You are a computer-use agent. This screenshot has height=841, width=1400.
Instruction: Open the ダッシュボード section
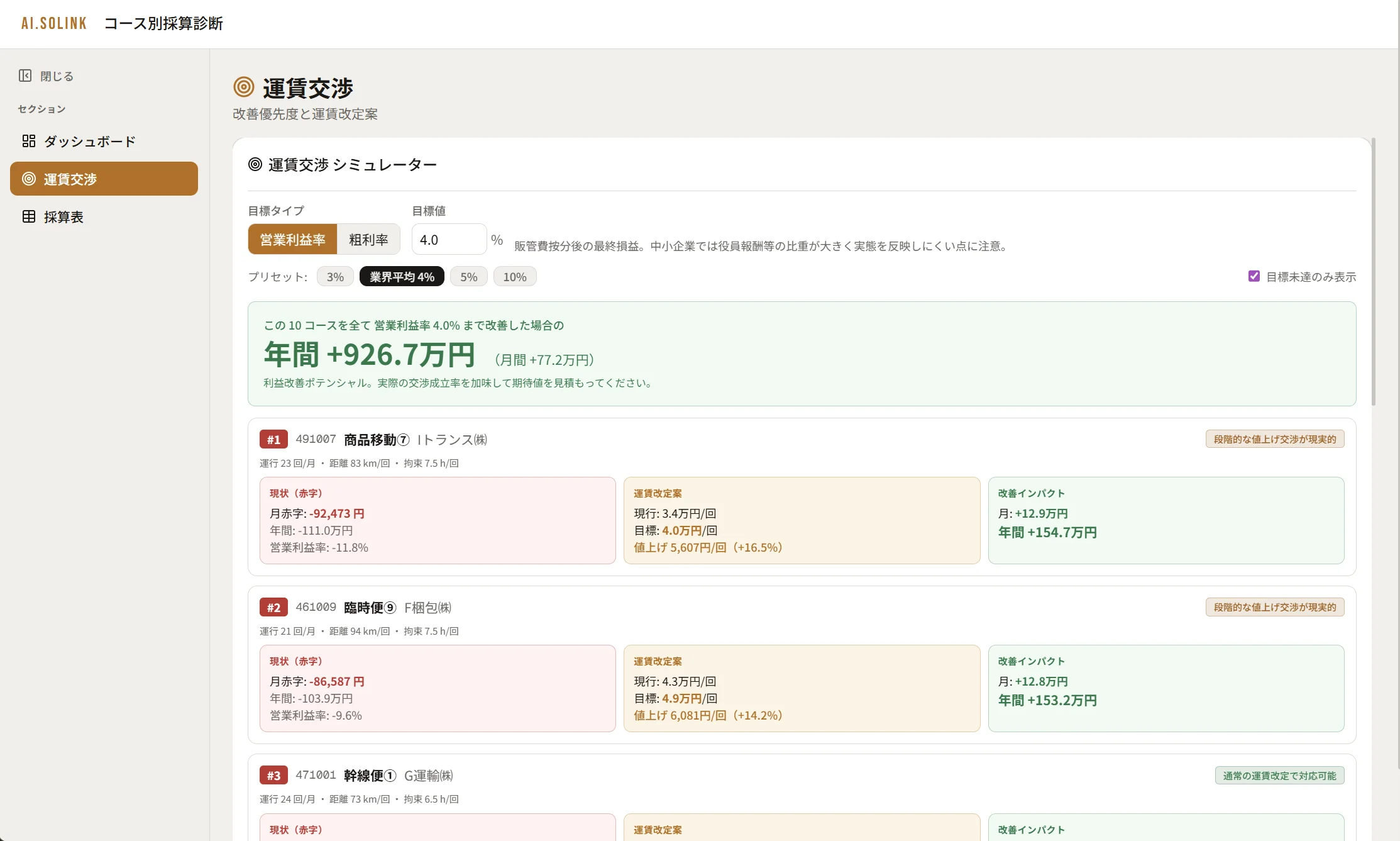[x=104, y=141]
